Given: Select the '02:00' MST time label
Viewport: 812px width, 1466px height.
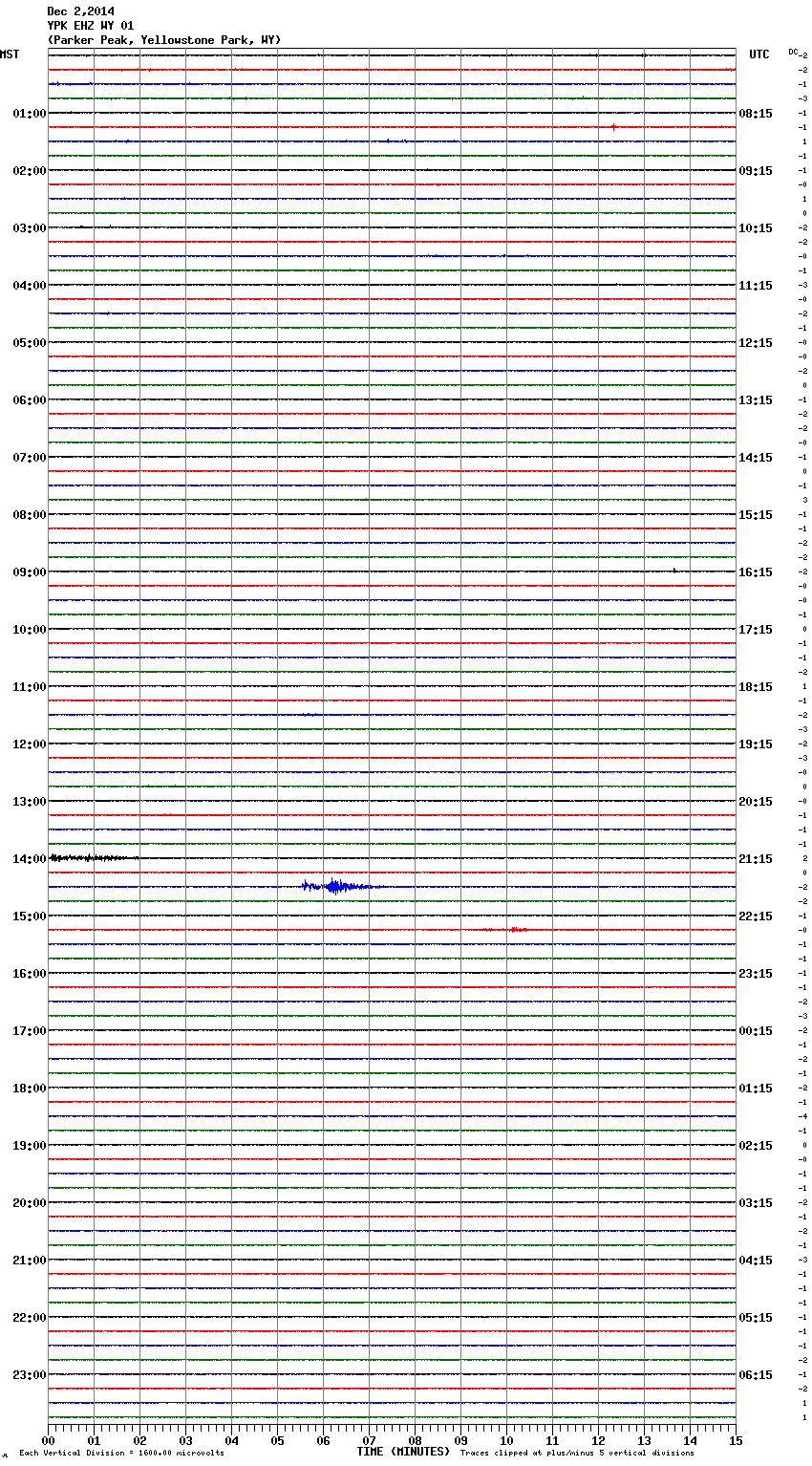Looking at the screenshot, I should pyautogui.click(x=30, y=171).
